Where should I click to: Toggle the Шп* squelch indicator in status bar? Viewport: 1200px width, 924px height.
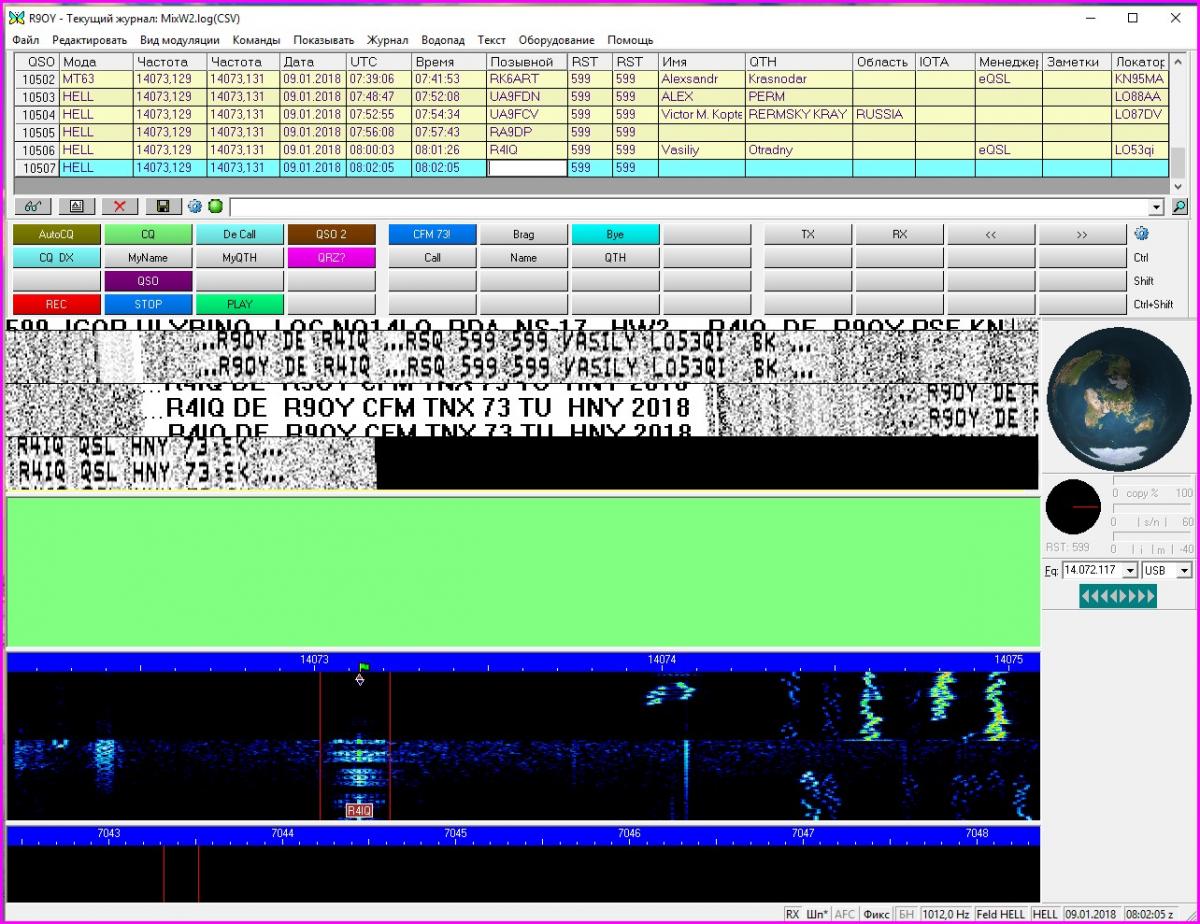817,914
